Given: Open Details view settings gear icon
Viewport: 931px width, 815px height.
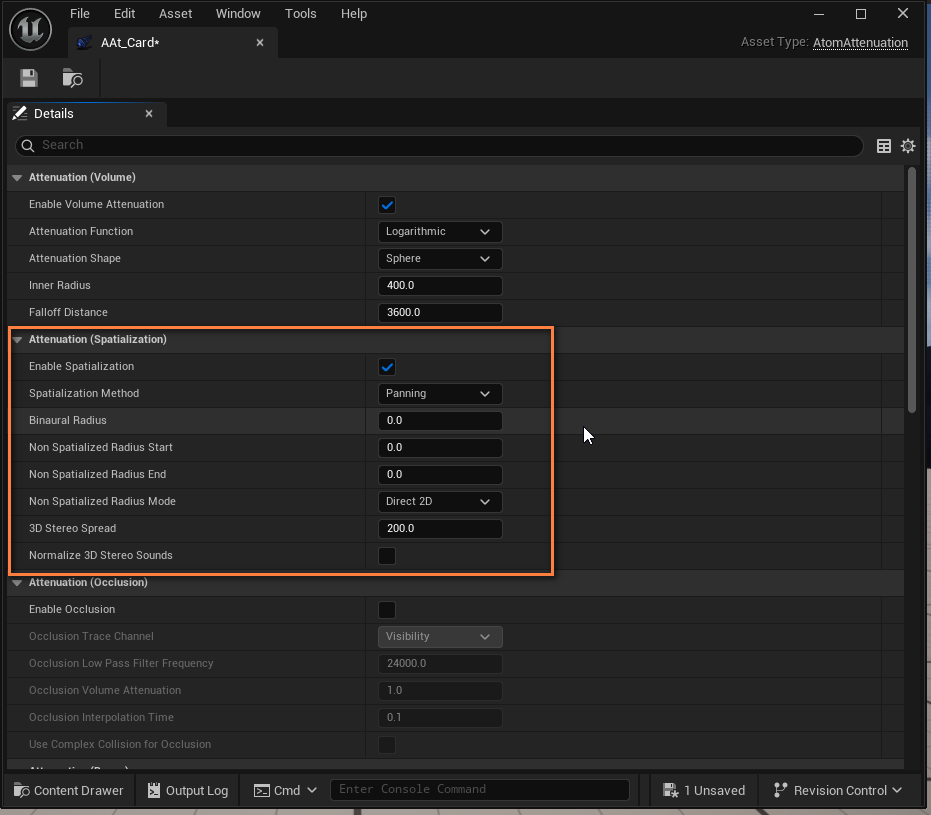Looking at the screenshot, I should (x=908, y=145).
